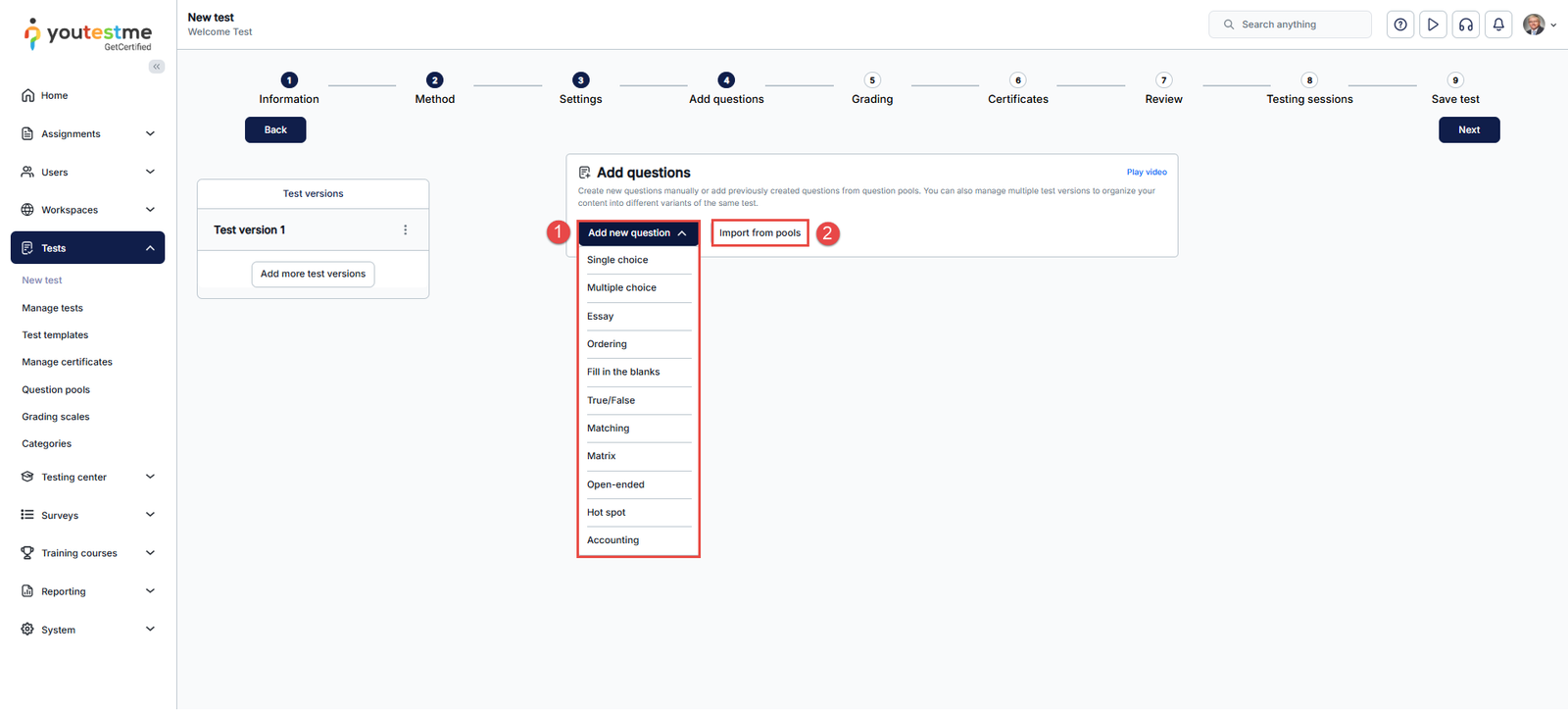
Task: Choose Fill in the blanks option
Action: (x=623, y=373)
